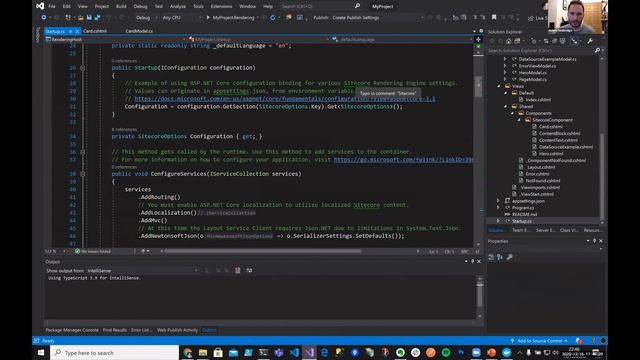This screenshot has height=360, width=640.
Task: Open the Extensions menu
Action: [x=221, y=6]
